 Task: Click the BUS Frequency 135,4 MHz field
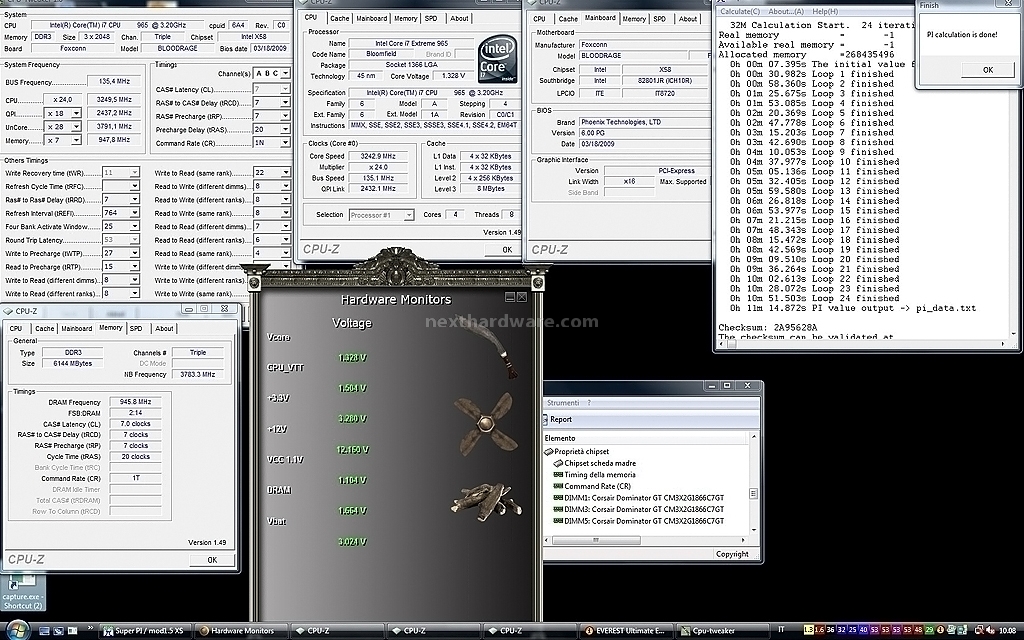pos(114,82)
